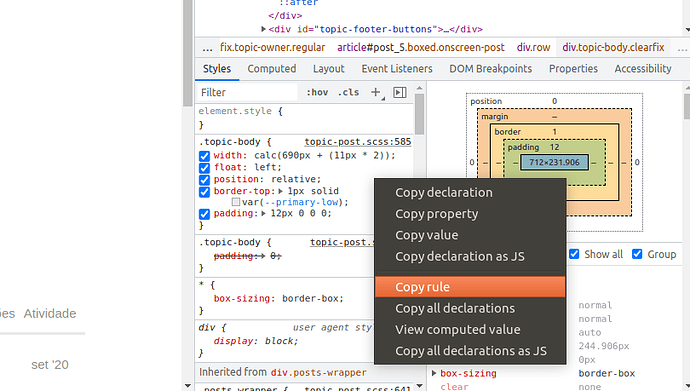Disable the float: left checkbox

(x=204, y=168)
